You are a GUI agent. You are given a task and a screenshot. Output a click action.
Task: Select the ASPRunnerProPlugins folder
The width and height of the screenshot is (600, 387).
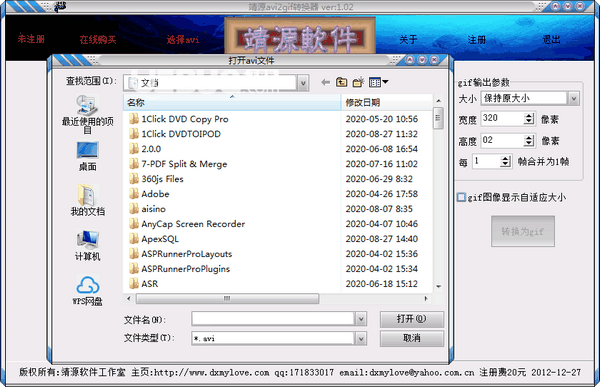179,269
